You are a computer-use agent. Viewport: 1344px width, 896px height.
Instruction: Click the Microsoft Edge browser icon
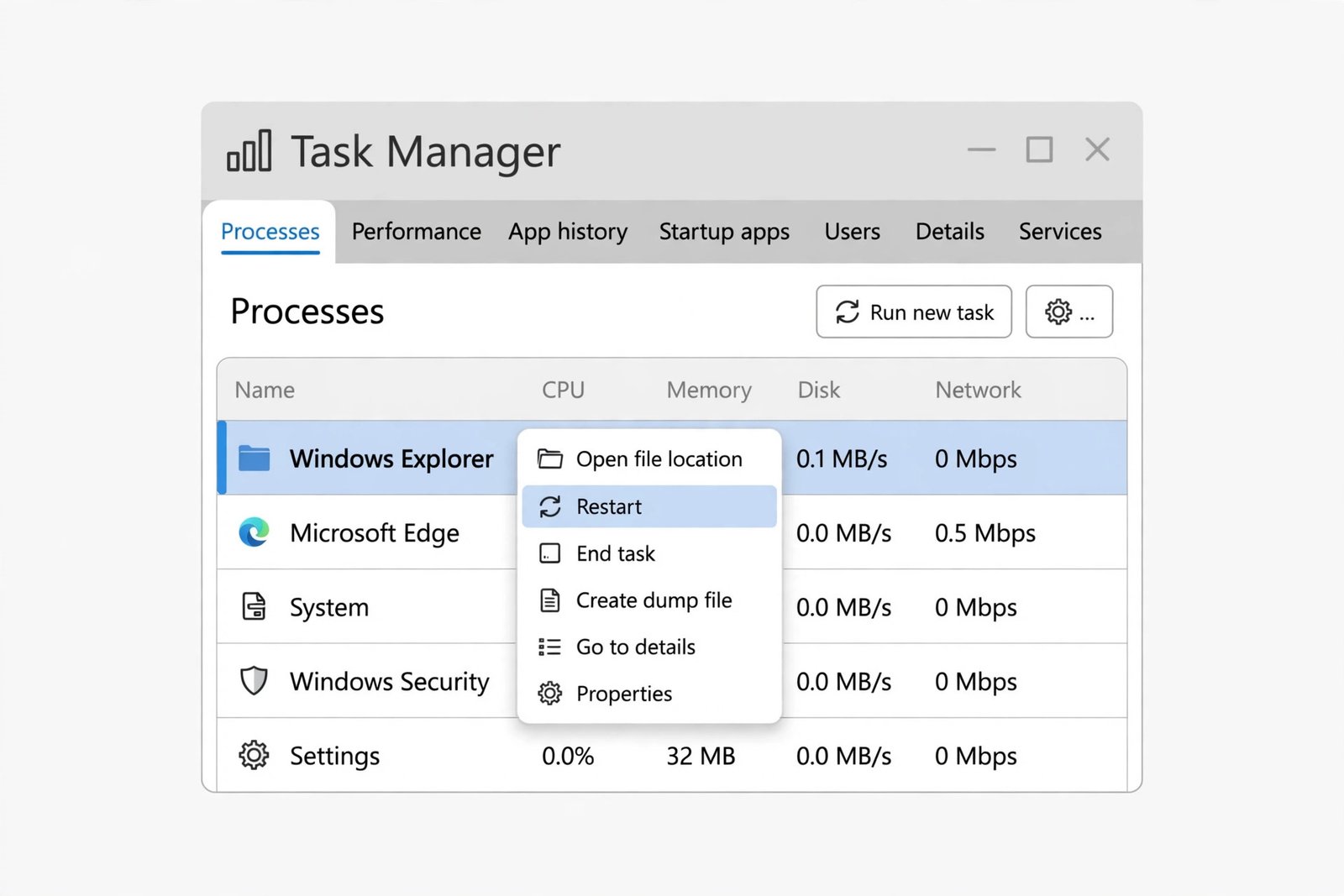[x=254, y=532]
